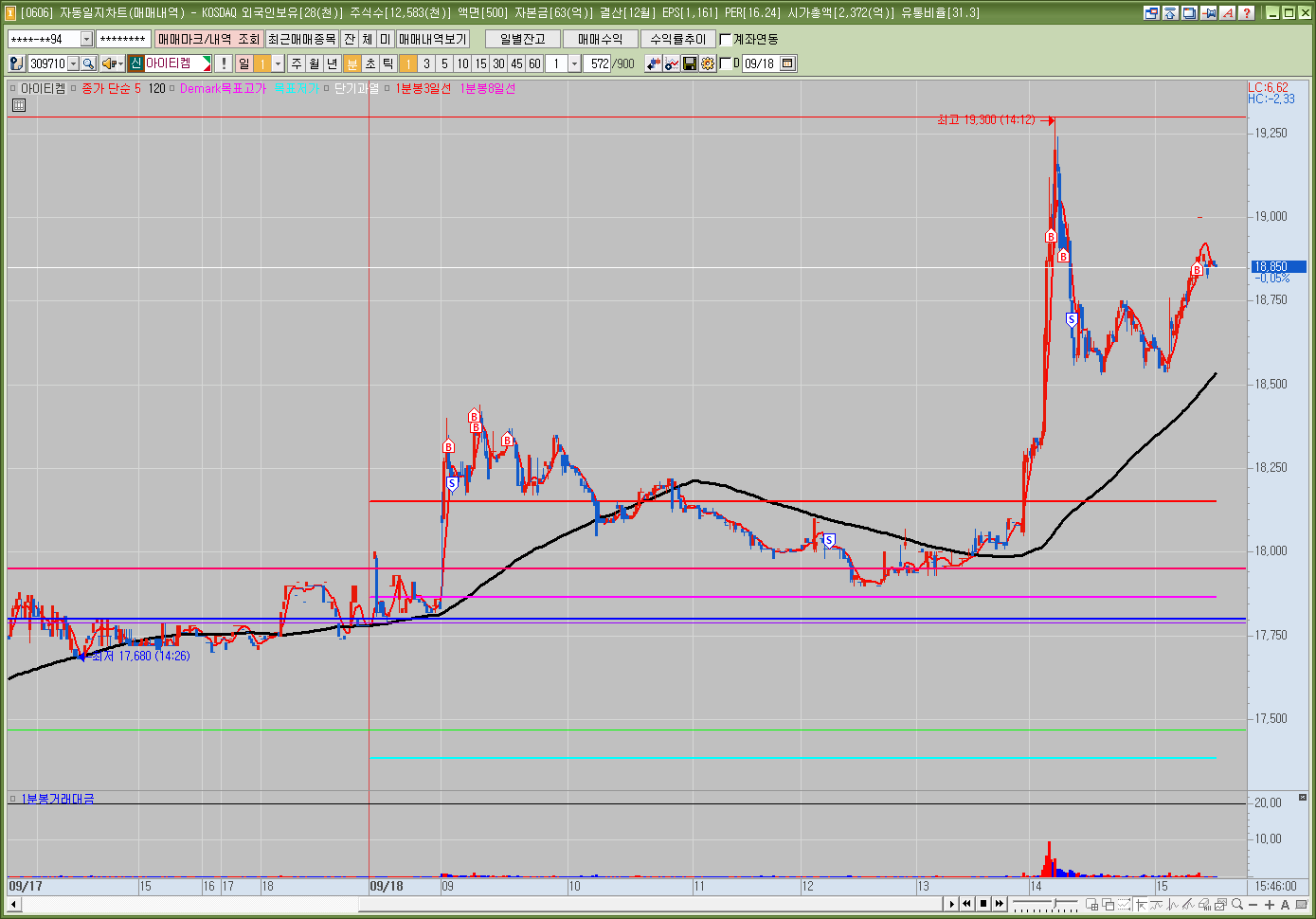Click the magnifier zoom icon in bottom toolbar

click(x=1237, y=904)
